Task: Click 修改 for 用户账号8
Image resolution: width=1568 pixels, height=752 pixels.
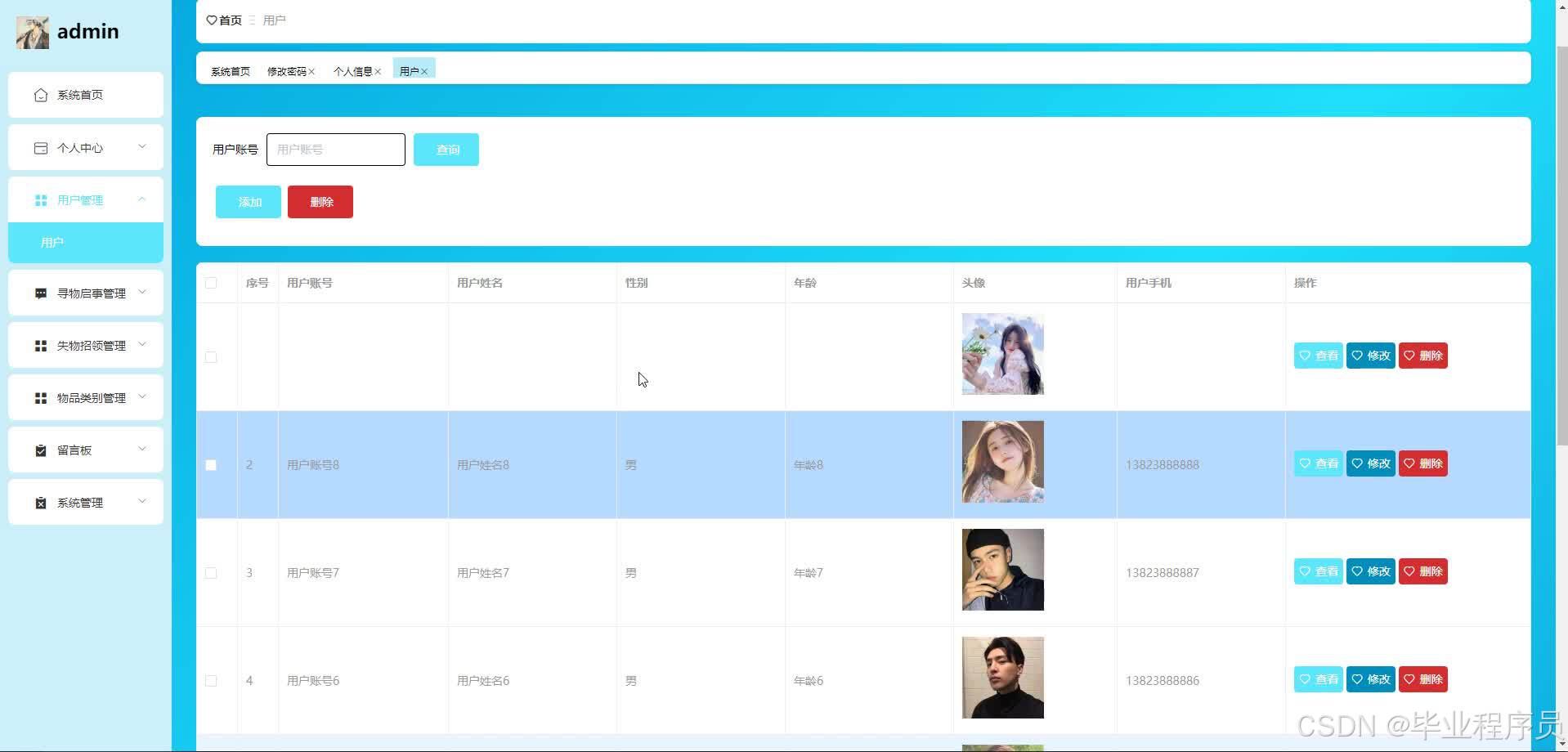Action: [1371, 463]
